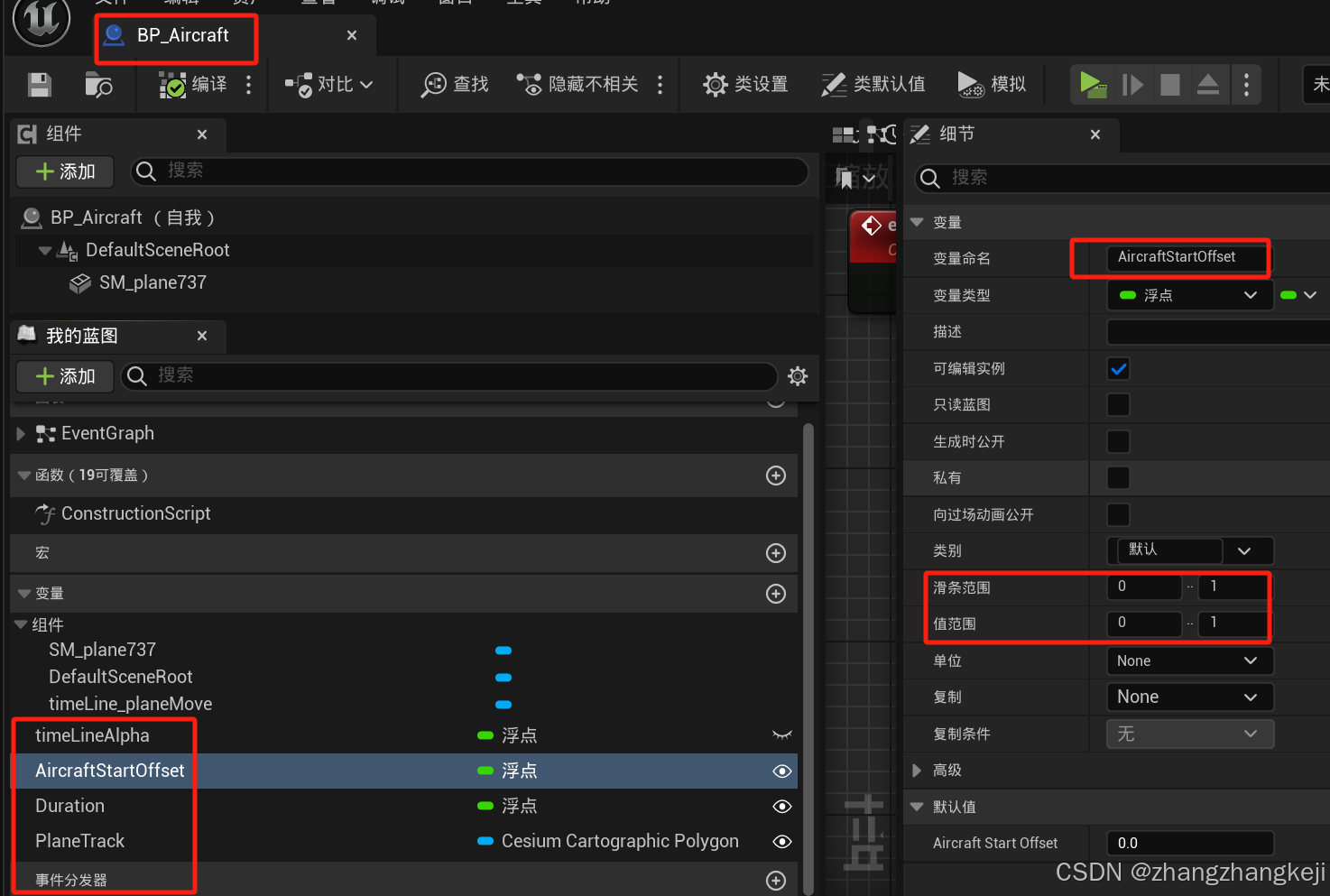Toggle AircraftStartOffset eye visibility

782,771
